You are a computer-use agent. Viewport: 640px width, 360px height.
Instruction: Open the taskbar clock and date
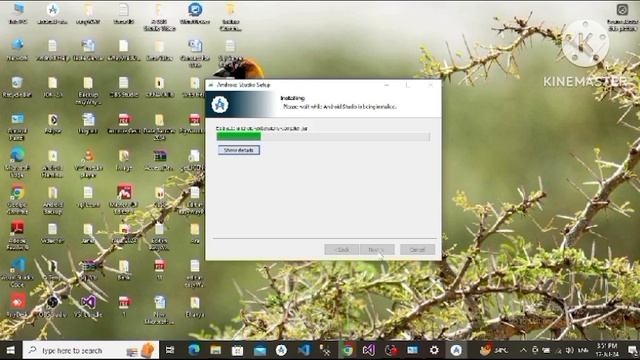(607, 350)
